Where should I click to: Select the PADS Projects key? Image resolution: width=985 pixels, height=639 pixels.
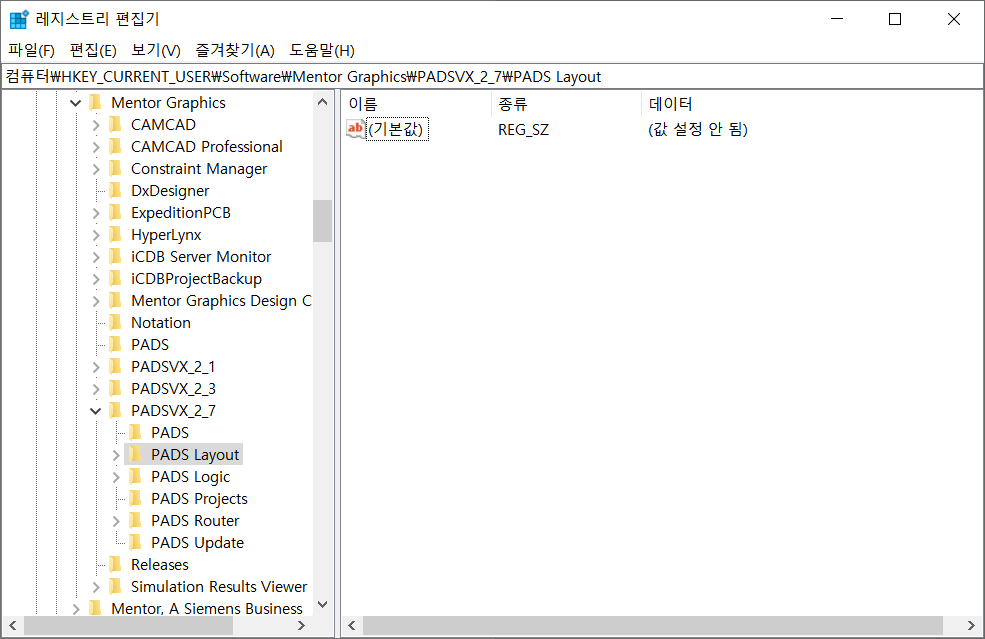pos(199,499)
